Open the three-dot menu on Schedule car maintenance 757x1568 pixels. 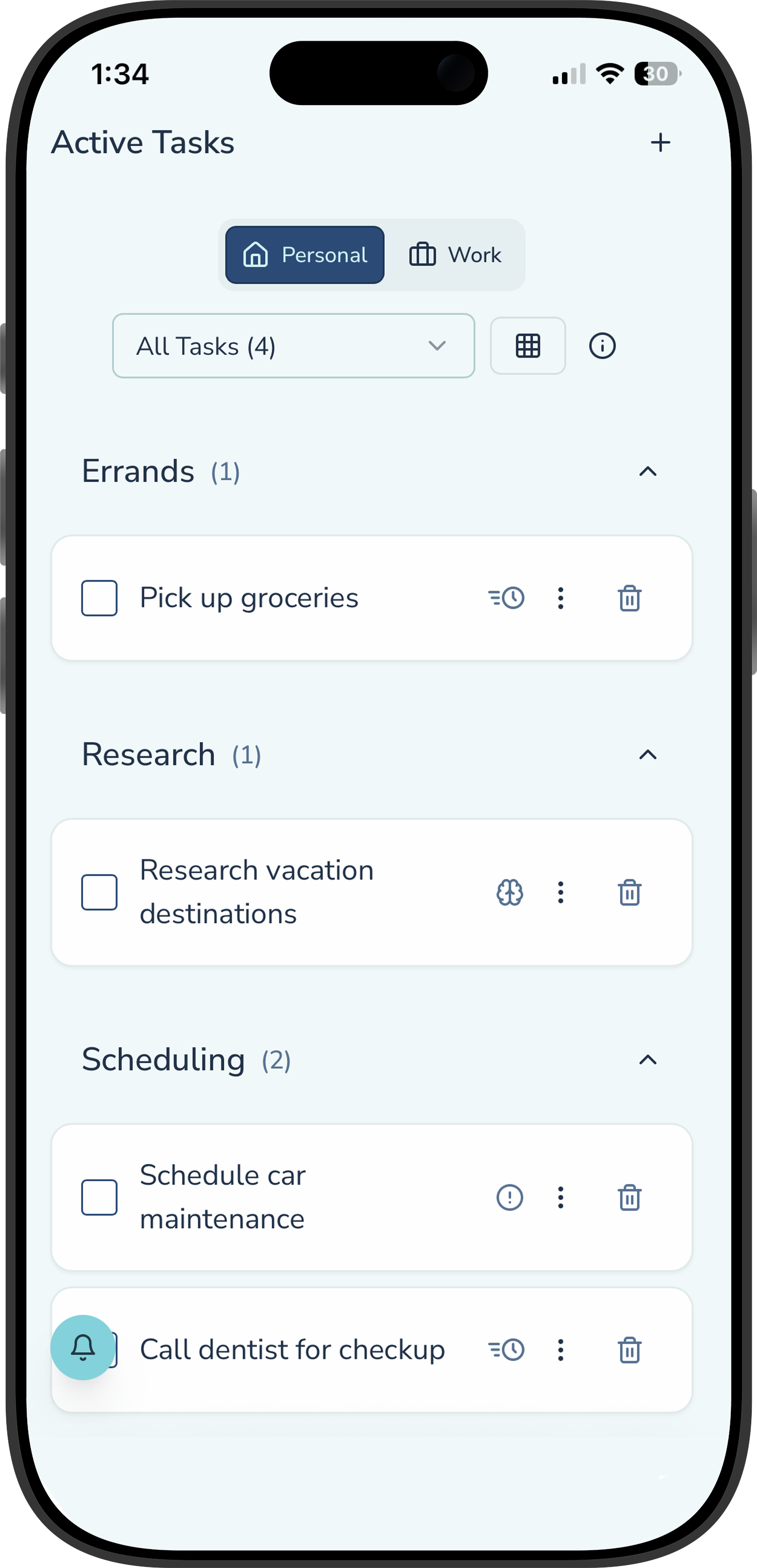pyautogui.click(x=560, y=1197)
